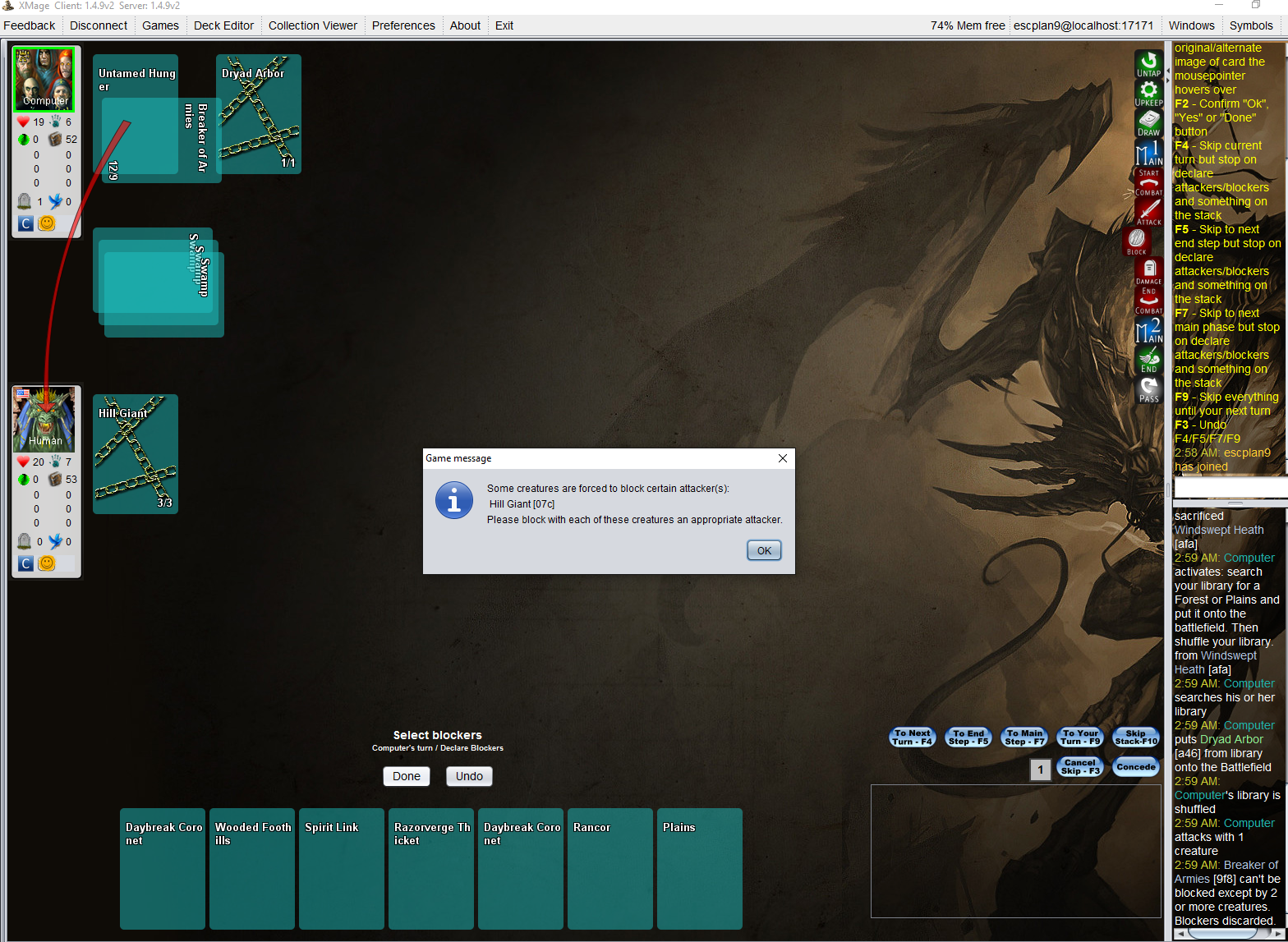Click the Draw phase icon
Viewport: 1288px width, 942px height.
tap(1149, 123)
